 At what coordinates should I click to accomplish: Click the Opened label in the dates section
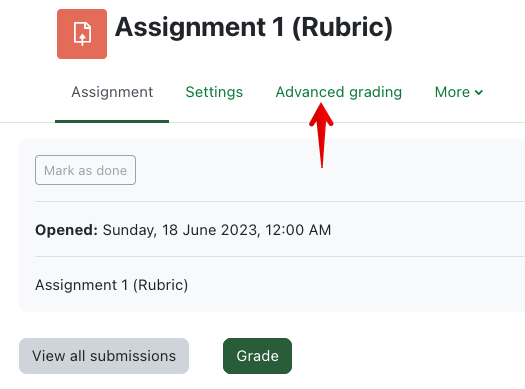pos(66,230)
